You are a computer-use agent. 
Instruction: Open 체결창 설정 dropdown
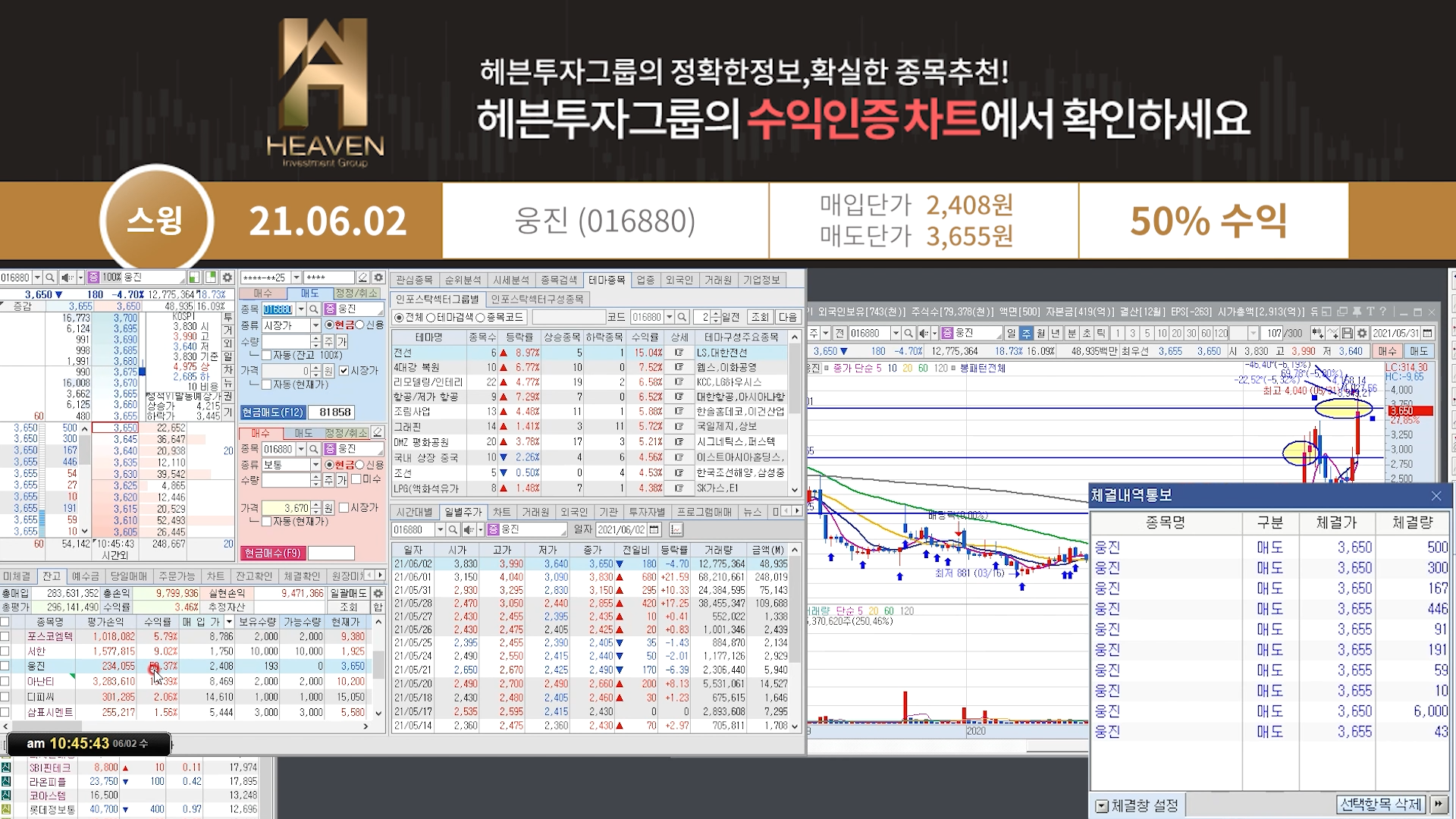(x=1102, y=805)
